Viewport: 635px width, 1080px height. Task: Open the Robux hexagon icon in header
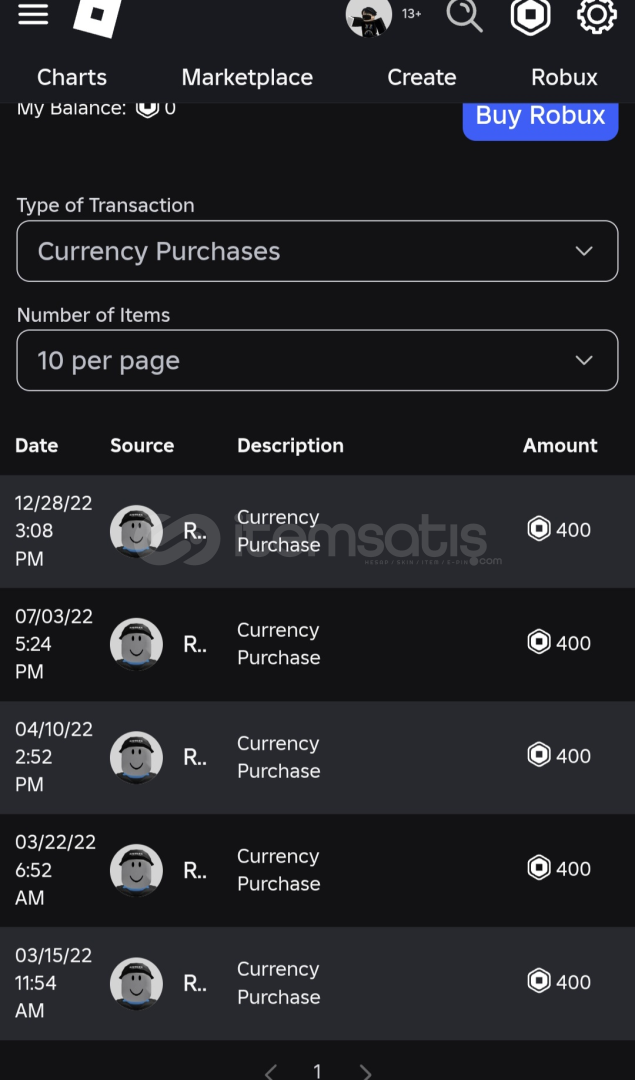pos(530,16)
